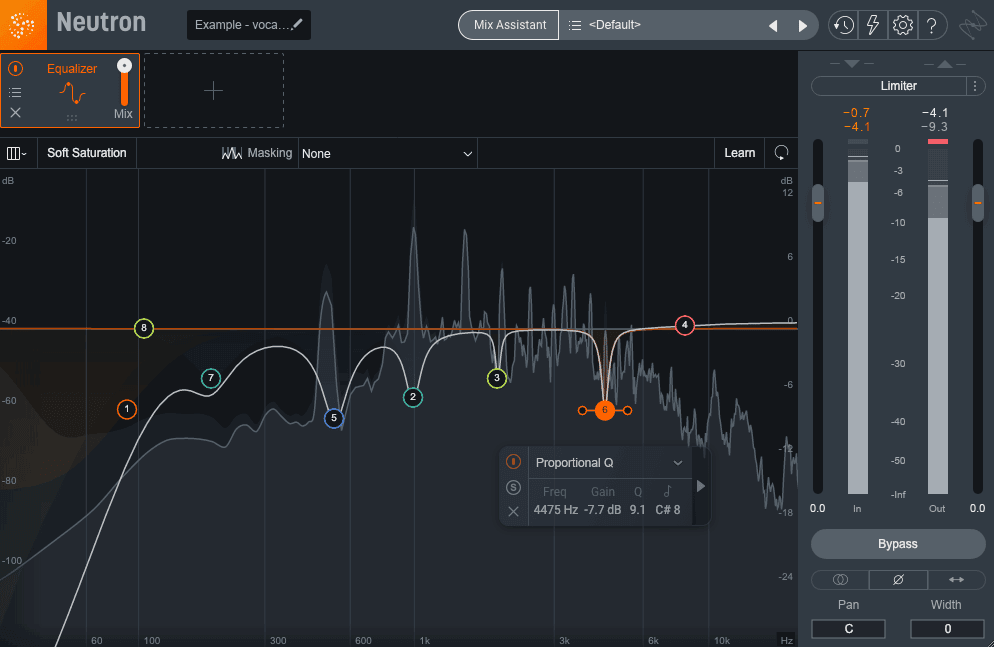Toggle the stereo channel mode icon
Screen dimensions: 994x647
point(840,579)
